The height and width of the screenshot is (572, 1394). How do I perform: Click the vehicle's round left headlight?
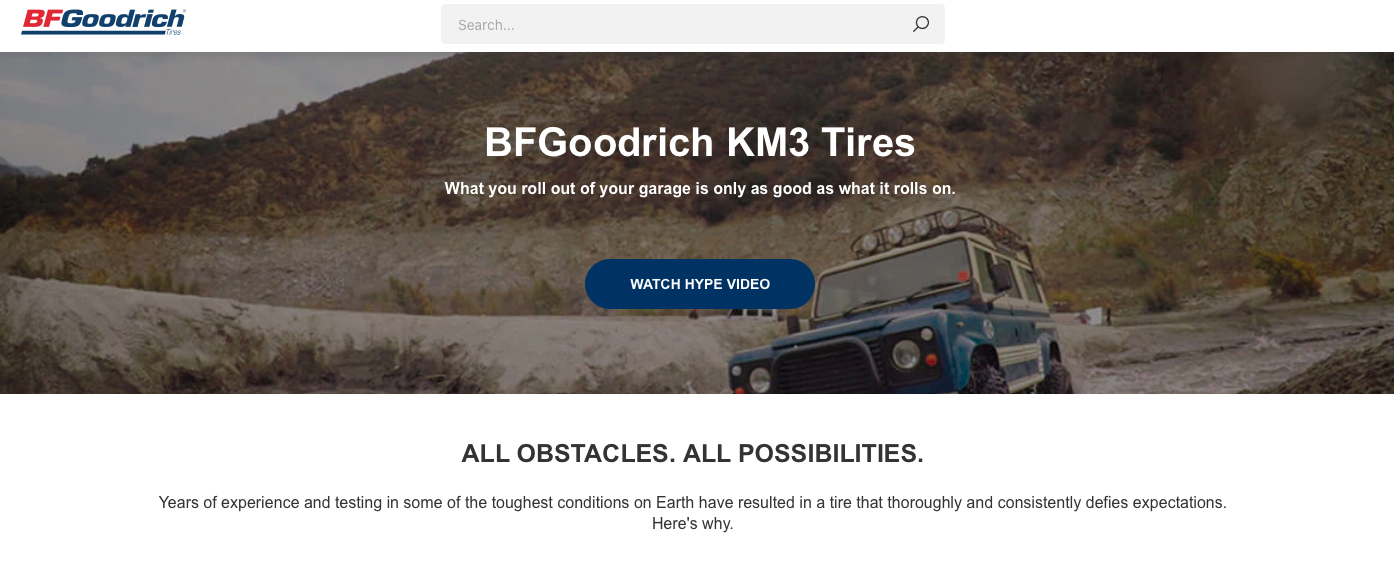pyautogui.click(x=906, y=353)
